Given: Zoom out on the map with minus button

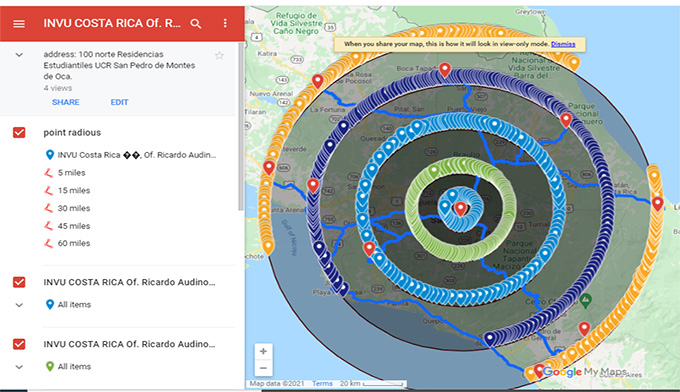Looking at the screenshot, I should [263, 368].
